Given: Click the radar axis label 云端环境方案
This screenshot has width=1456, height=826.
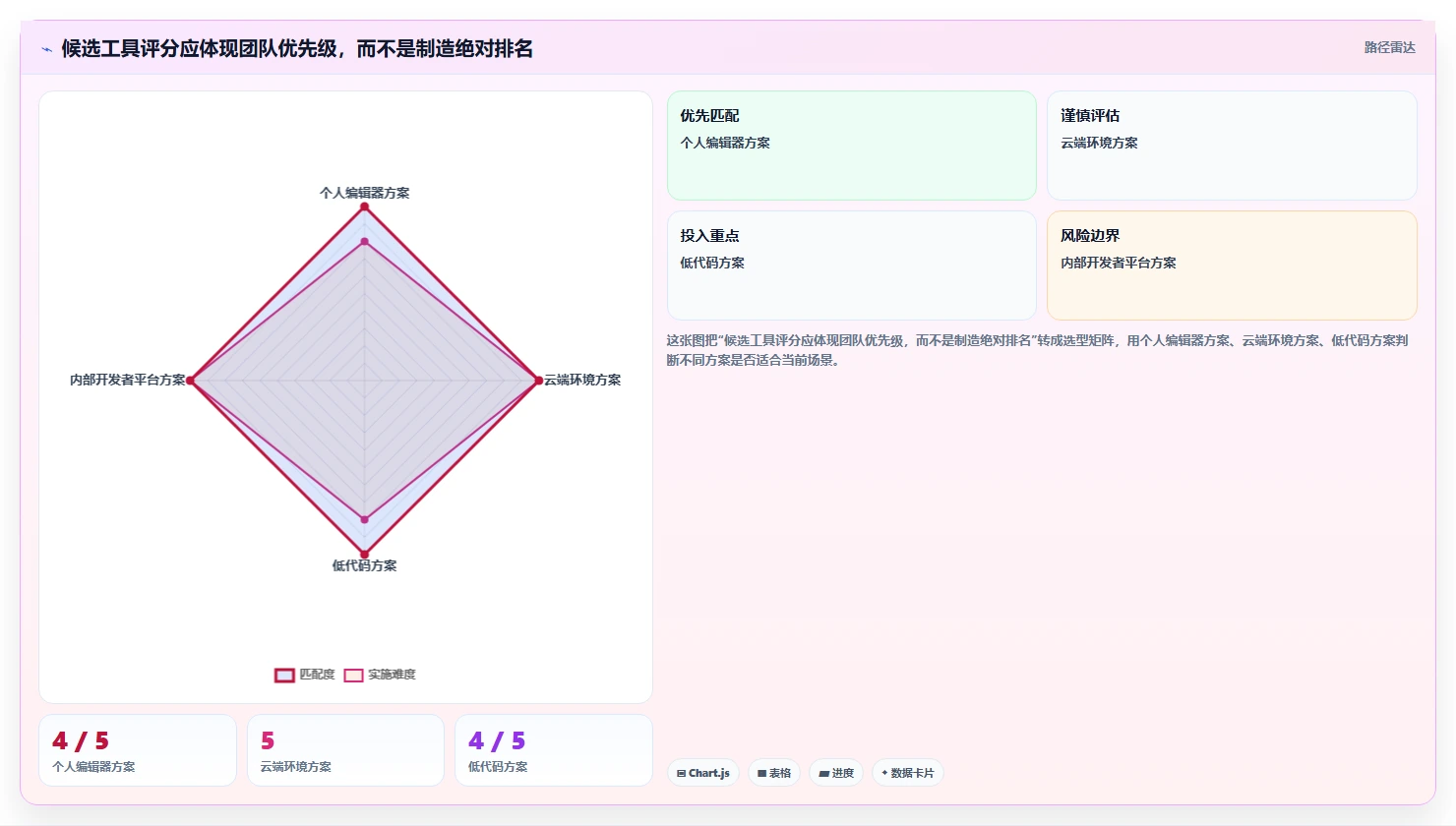Looking at the screenshot, I should pyautogui.click(x=582, y=380).
